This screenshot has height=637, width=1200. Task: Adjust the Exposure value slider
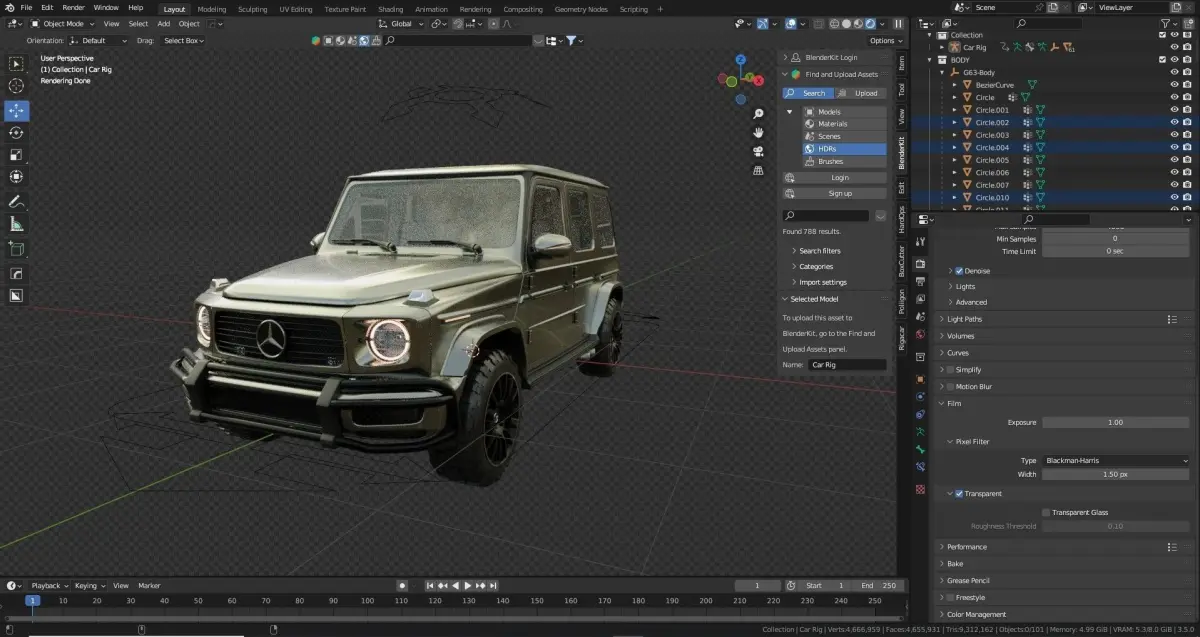pyautogui.click(x=1116, y=423)
